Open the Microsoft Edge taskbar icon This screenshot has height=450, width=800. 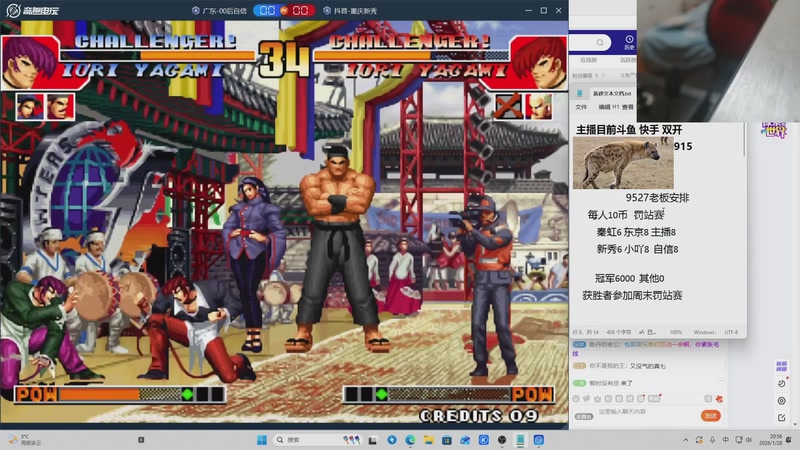coord(410,440)
